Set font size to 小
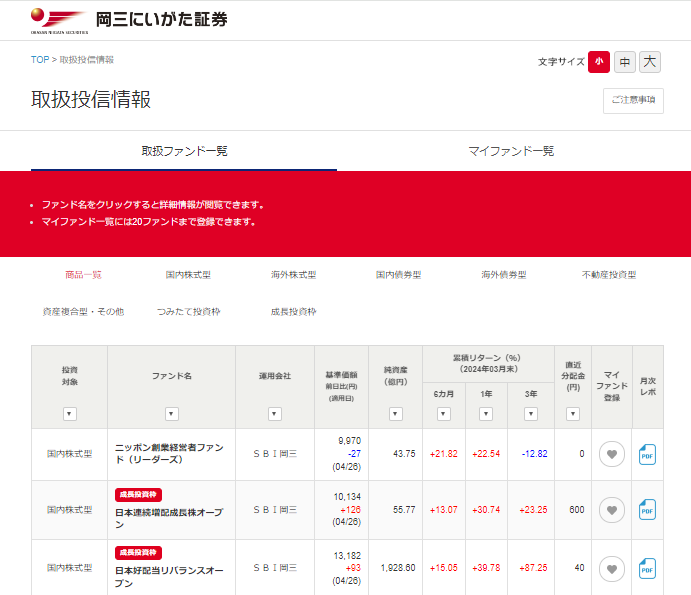Image resolution: width=691 pixels, height=595 pixels. tap(598, 62)
